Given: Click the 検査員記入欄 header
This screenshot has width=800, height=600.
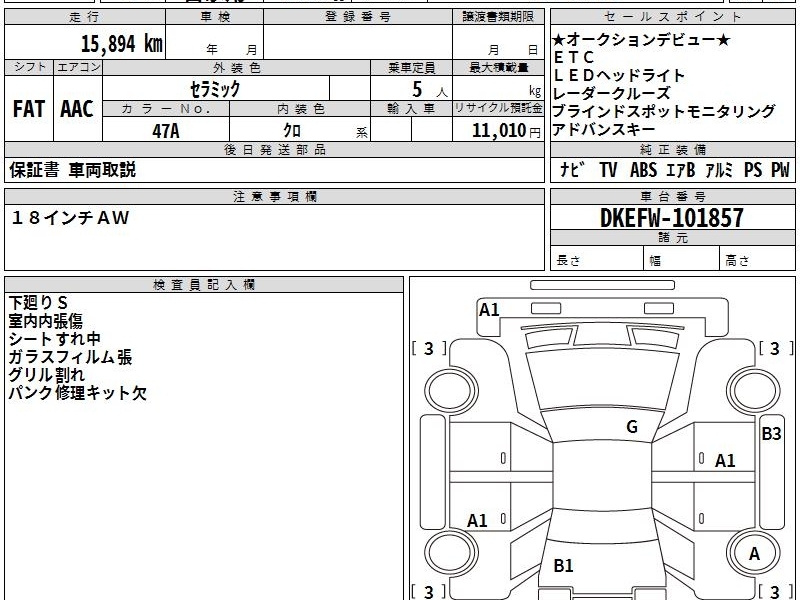Looking at the screenshot, I should pyautogui.click(x=204, y=285).
